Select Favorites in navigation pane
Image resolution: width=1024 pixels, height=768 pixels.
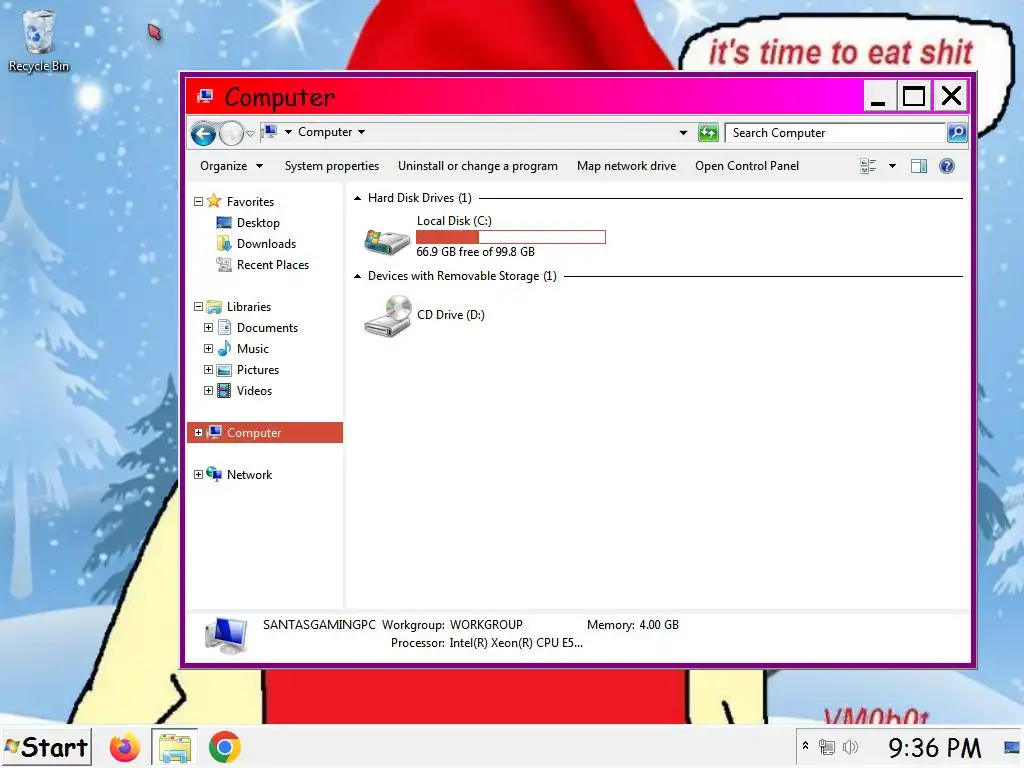[250, 202]
